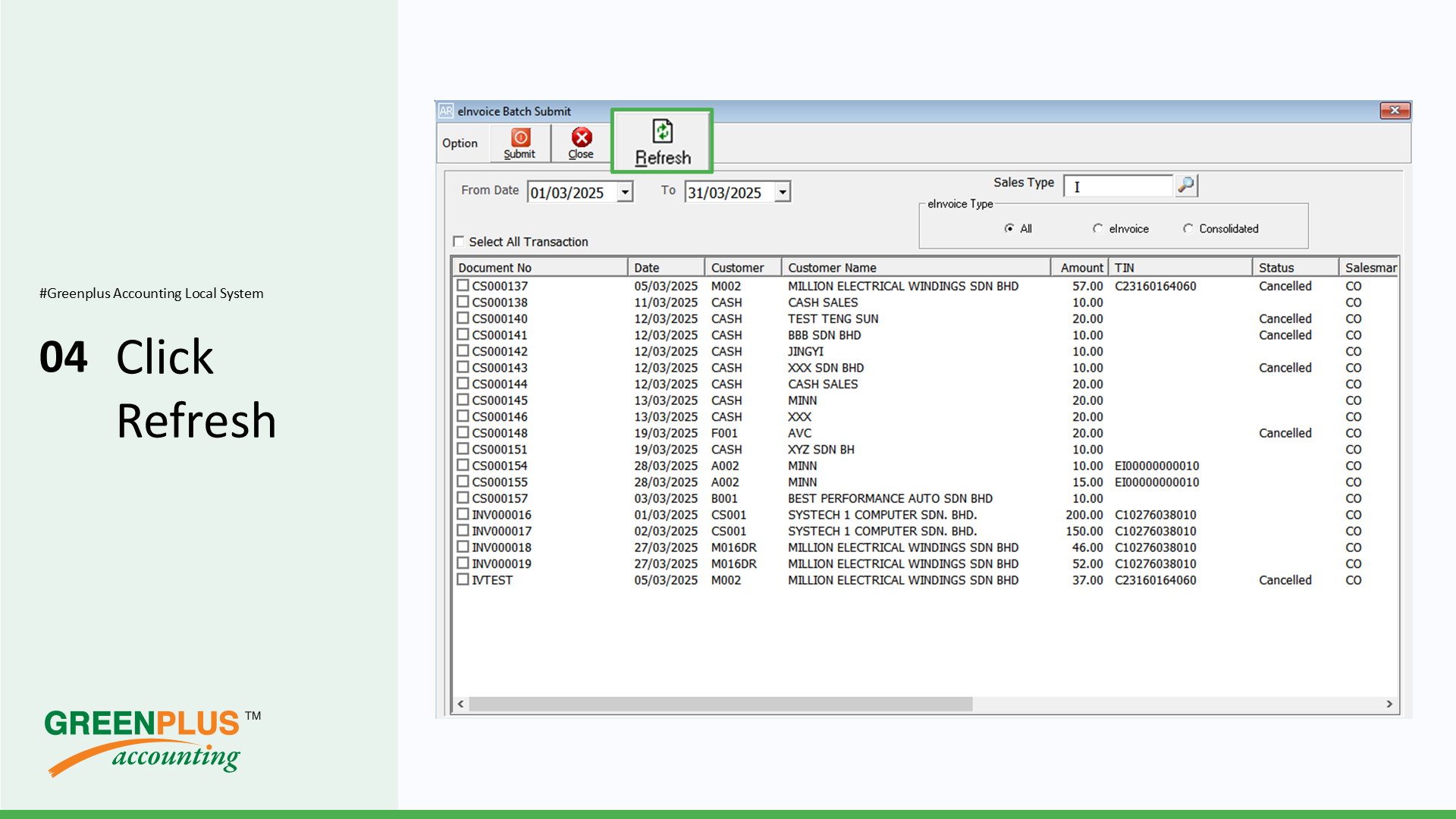This screenshot has height=819, width=1456.
Task: Click the Customer column header
Action: pos(742,267)
